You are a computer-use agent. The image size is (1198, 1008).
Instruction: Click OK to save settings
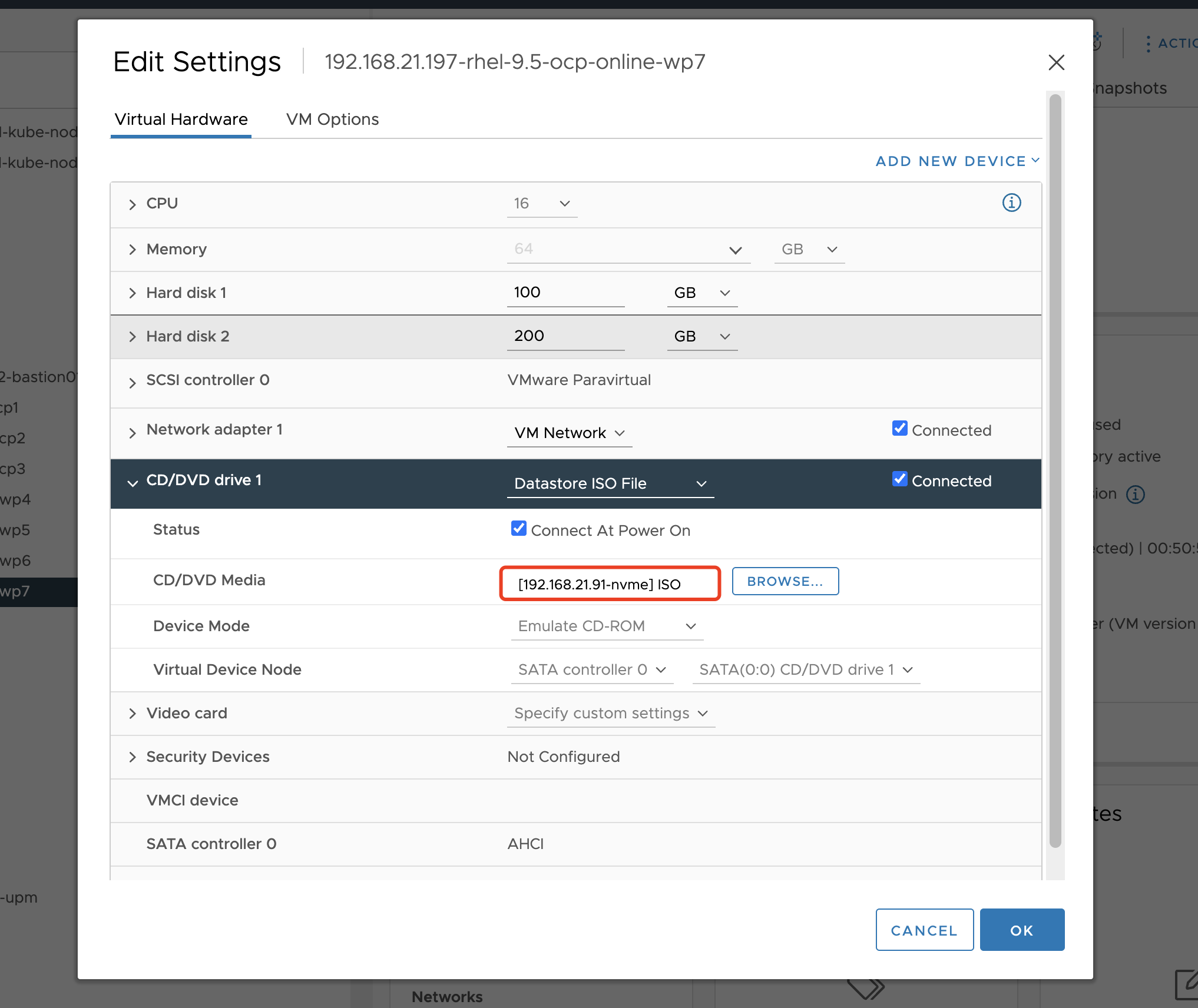[x=1022, y=930]
